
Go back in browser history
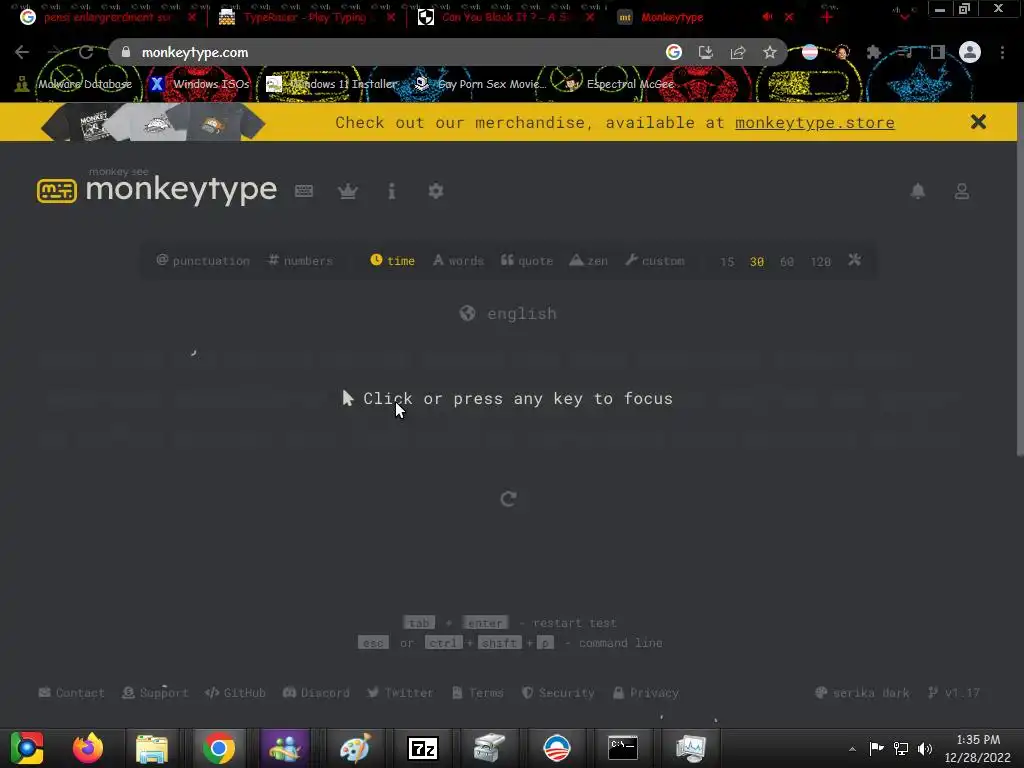(22, 52)
